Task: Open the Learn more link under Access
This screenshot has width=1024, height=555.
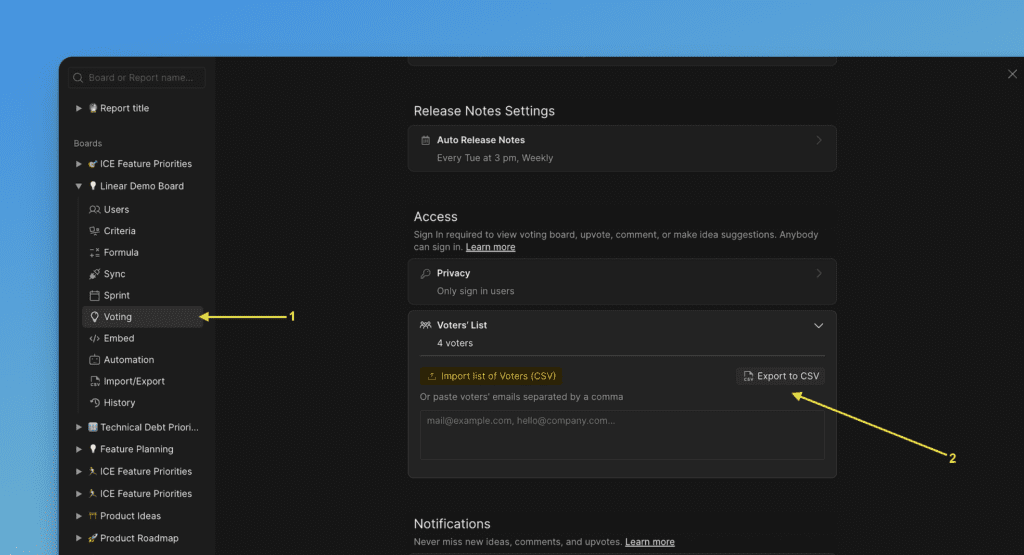Action: (490, 247)
